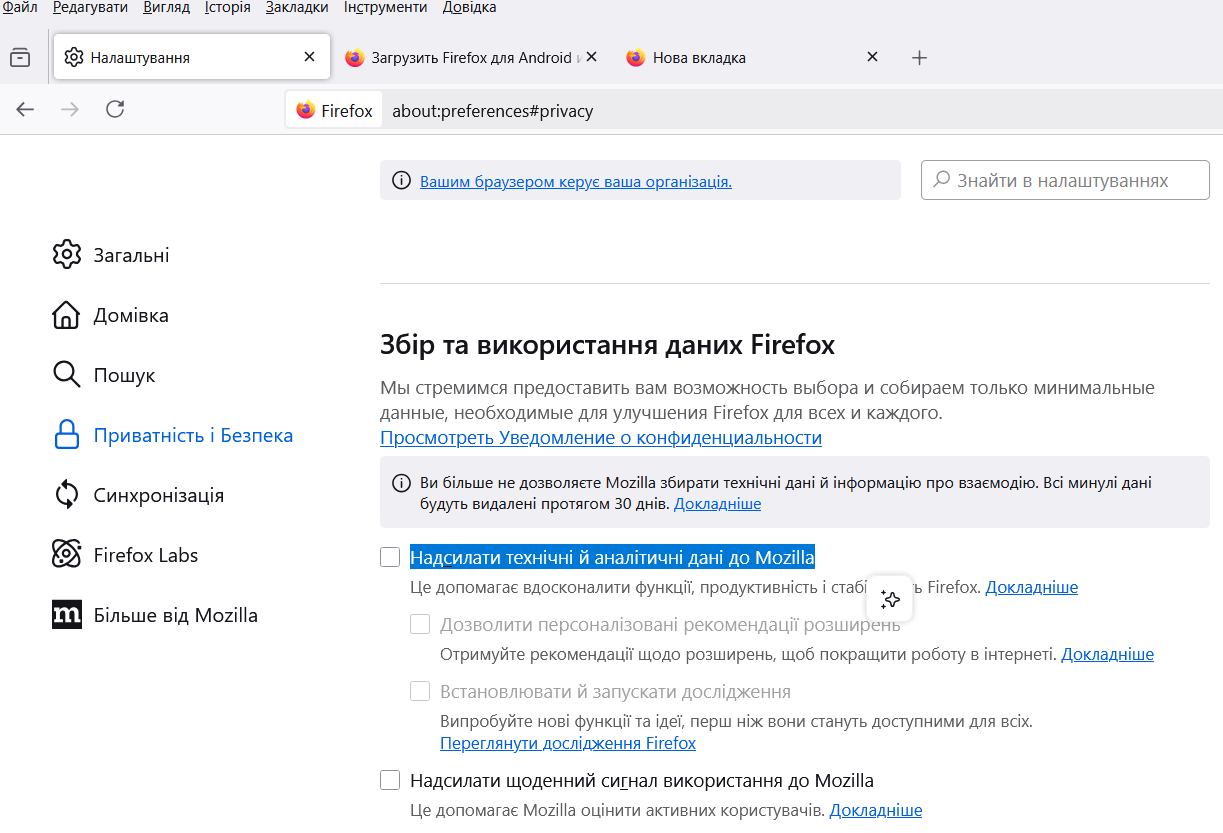This screenshot has width=1223, height=833.
Task: Click Докладніше link about extension recommendations
Action: click(x=1107, y=654)
